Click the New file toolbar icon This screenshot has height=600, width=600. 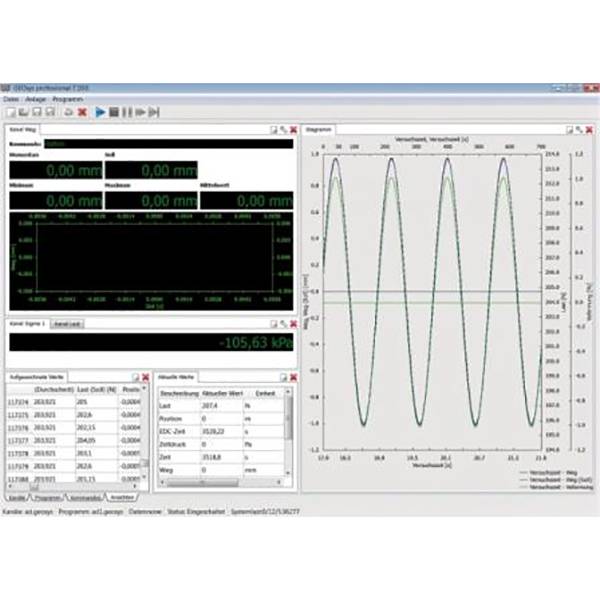(9, 112)
